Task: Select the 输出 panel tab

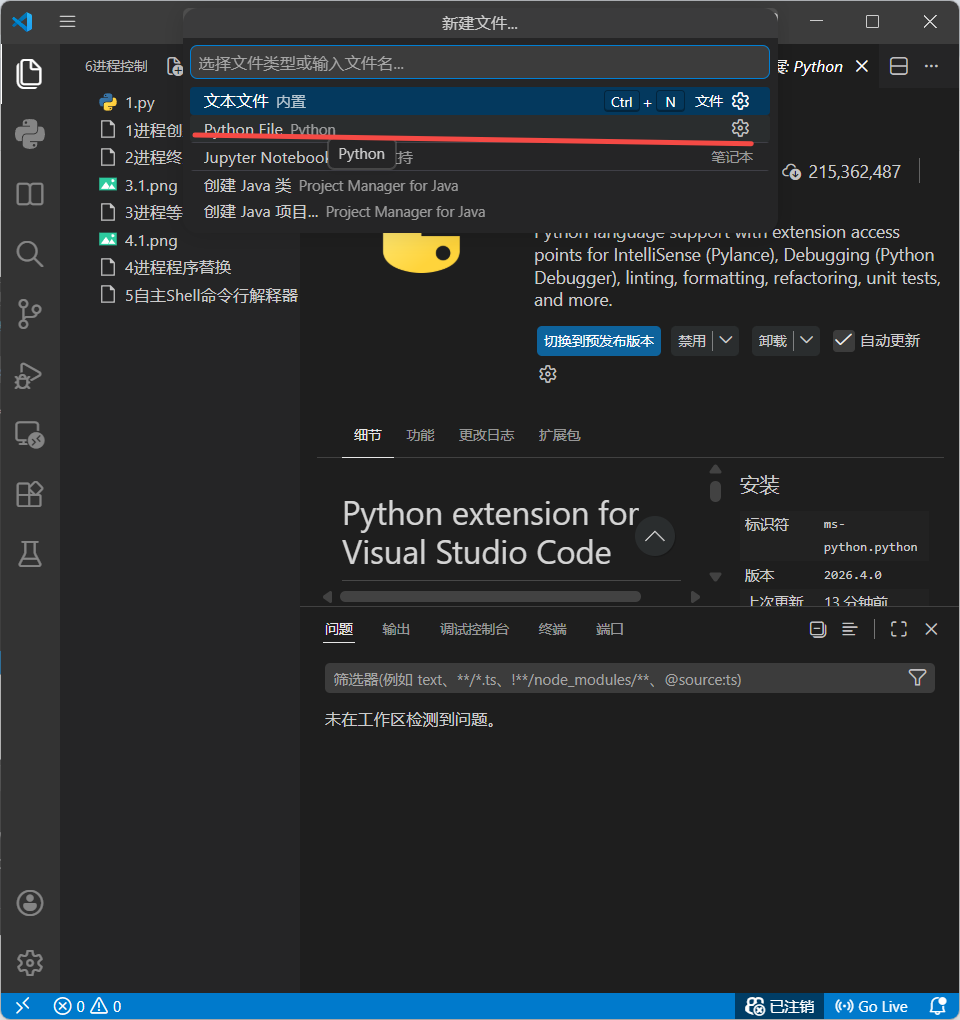Action: [x=396, y=629]
